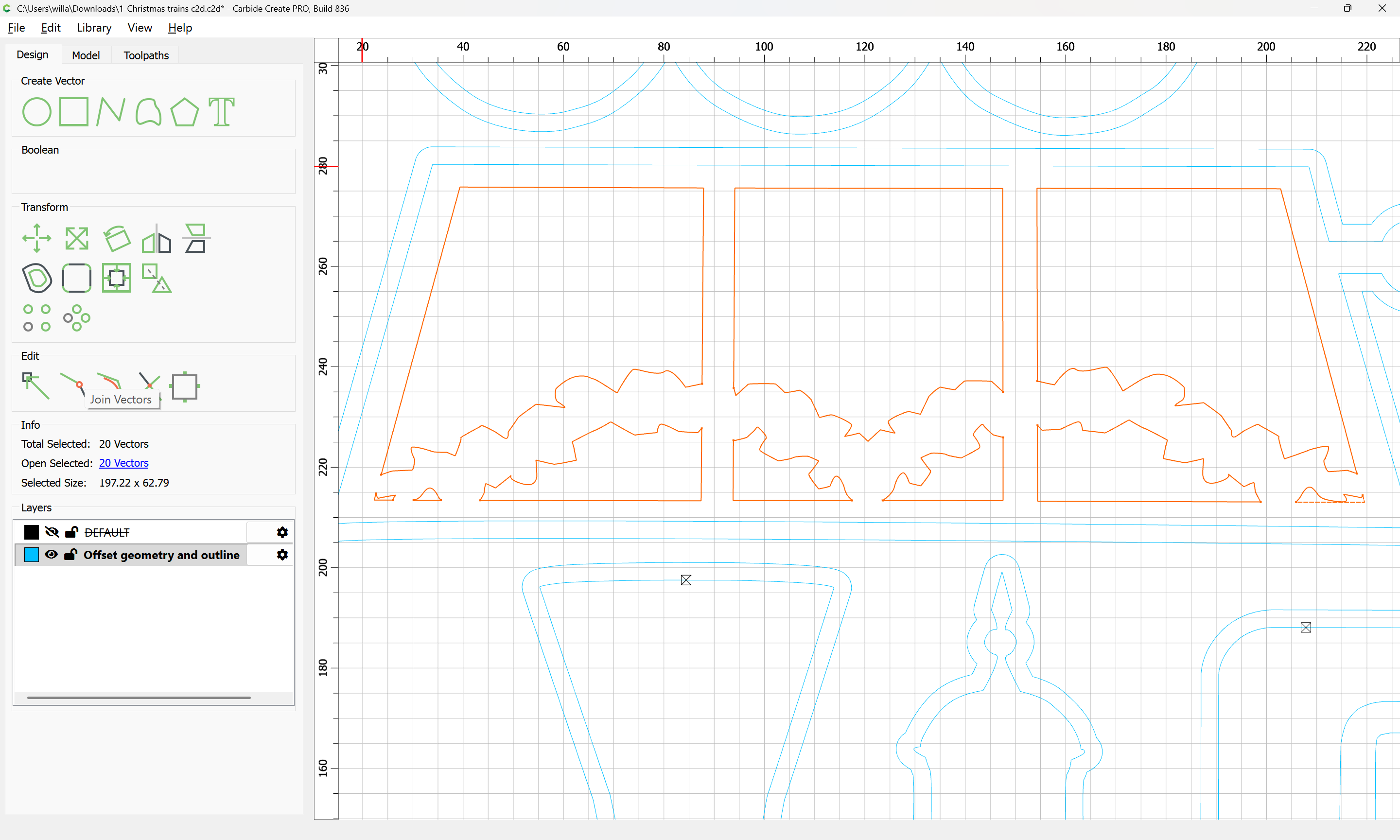Click the 20 Vectors open-selected link
This screenshot has height=840, width=1400.
click(x=123, y=463)
